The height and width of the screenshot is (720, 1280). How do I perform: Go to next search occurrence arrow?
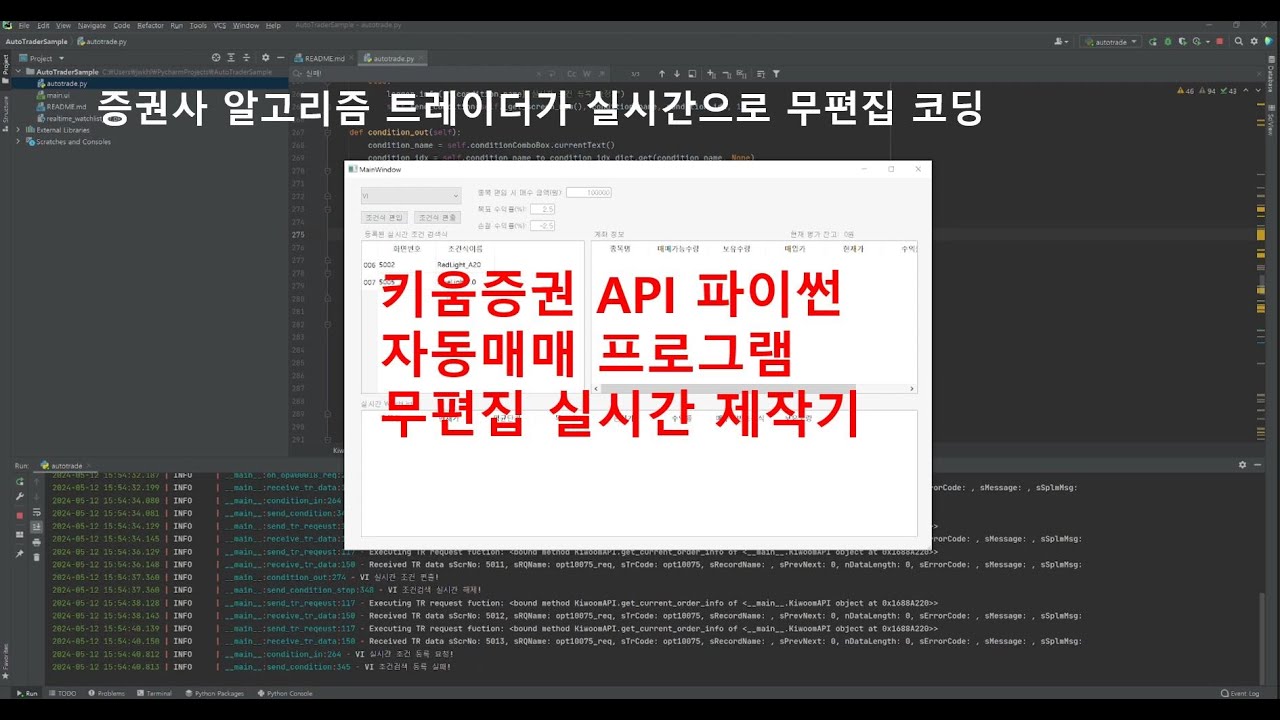coord(677,74)
